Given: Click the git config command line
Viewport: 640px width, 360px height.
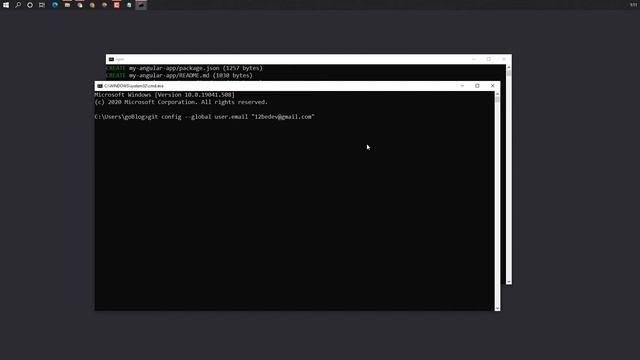Looking at the screenshot, I should click(x=204, y=117).
